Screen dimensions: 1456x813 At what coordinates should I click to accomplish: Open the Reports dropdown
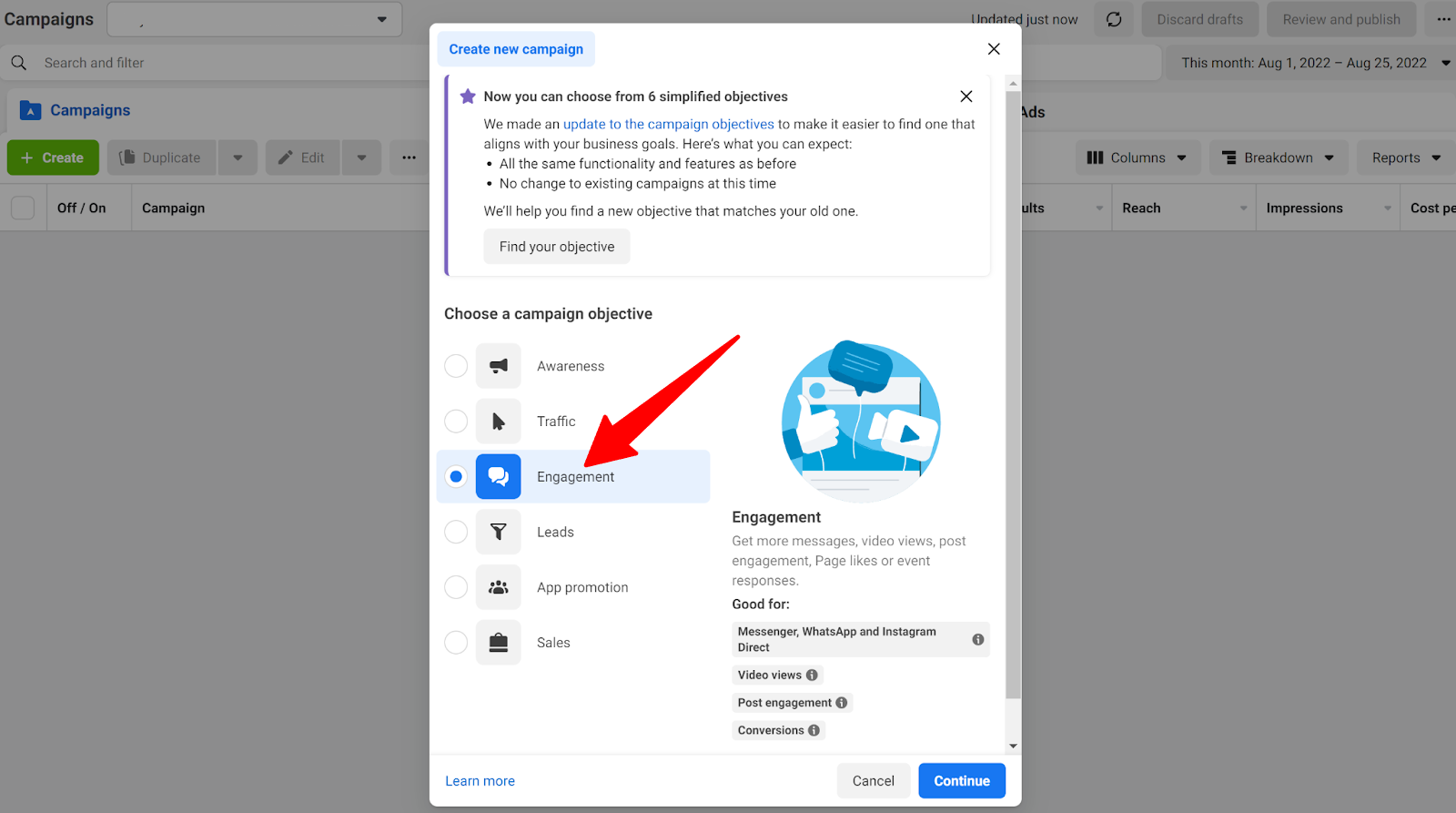click(1407, 158)
